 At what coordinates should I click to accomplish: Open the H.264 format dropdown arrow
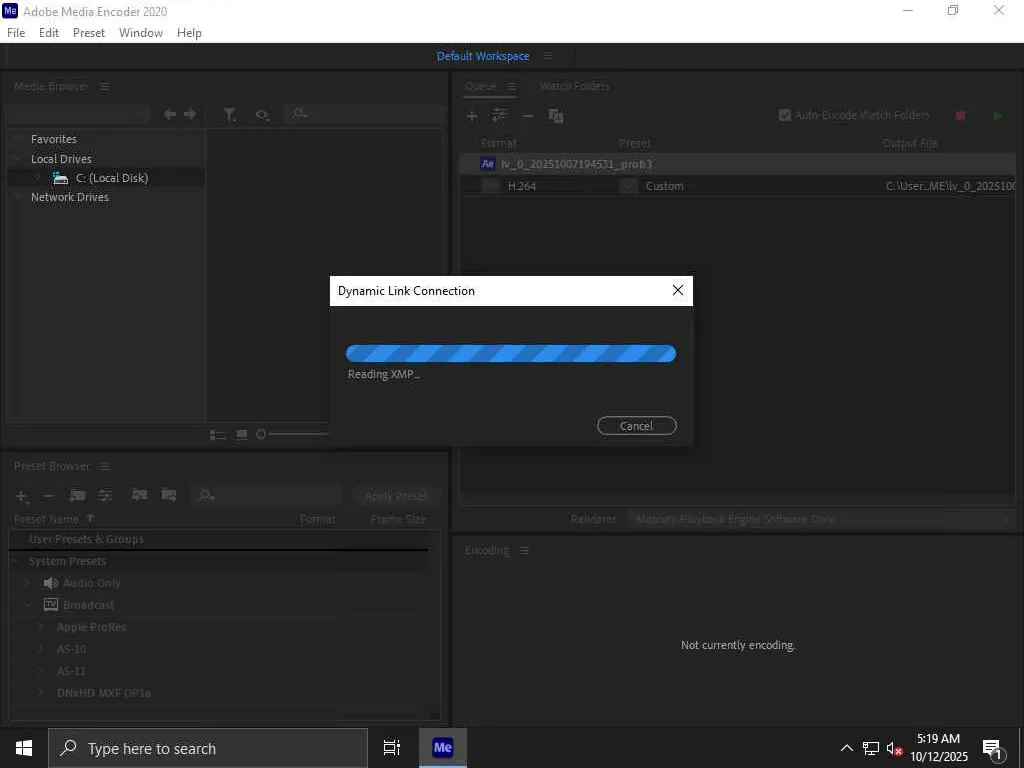pyautogui.click(x=490, y=186)
